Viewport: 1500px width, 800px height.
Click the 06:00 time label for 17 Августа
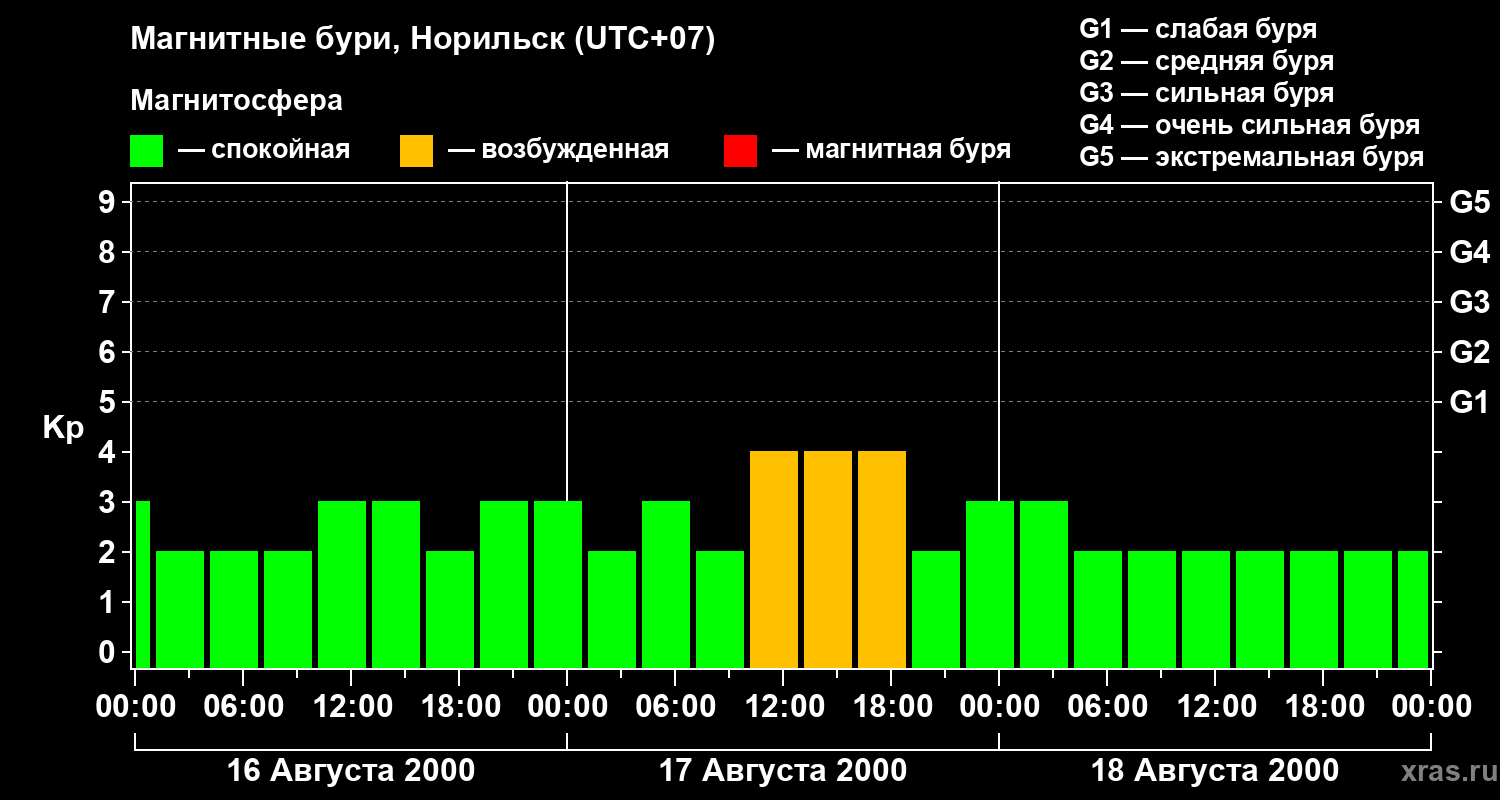click(x=675, y=706)
